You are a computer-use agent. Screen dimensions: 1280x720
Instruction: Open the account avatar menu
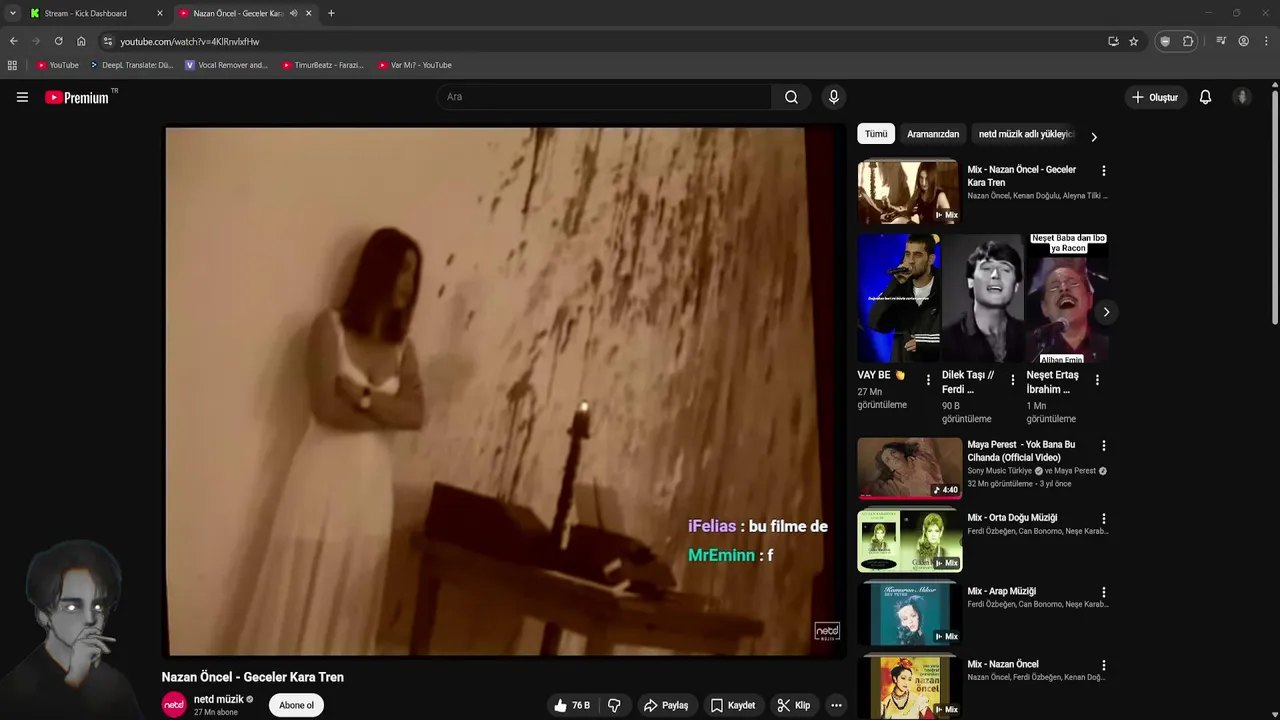(1242, 97)
